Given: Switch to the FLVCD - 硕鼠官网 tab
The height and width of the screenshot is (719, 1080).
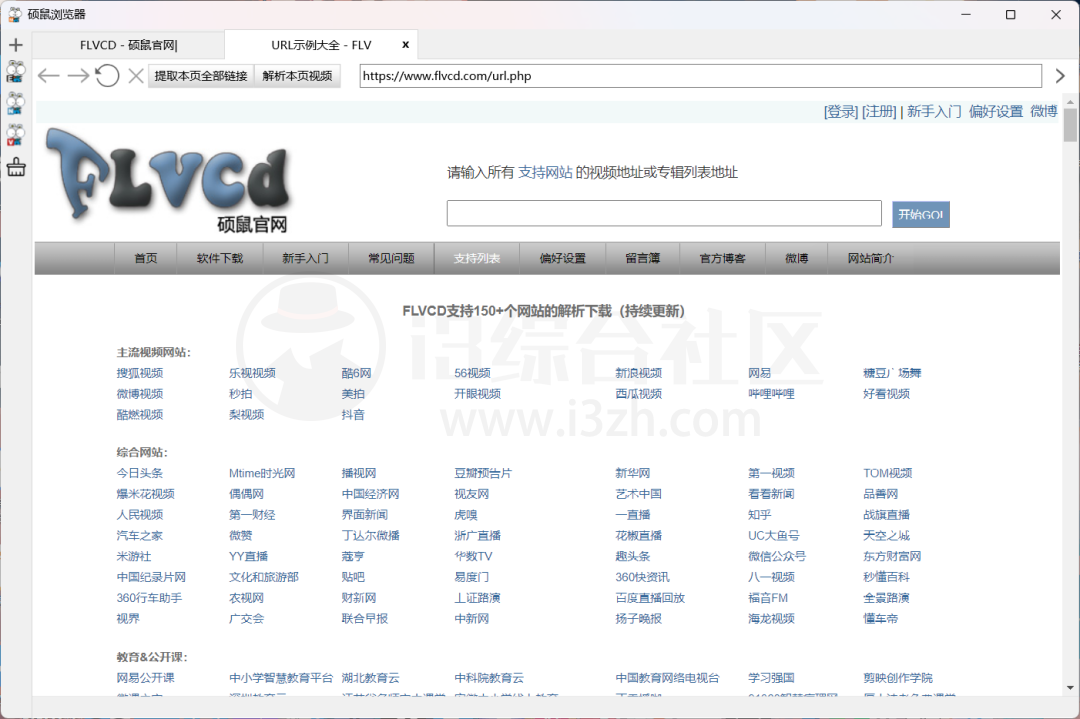Looking at the screenshot, I should tap(128, 45).
